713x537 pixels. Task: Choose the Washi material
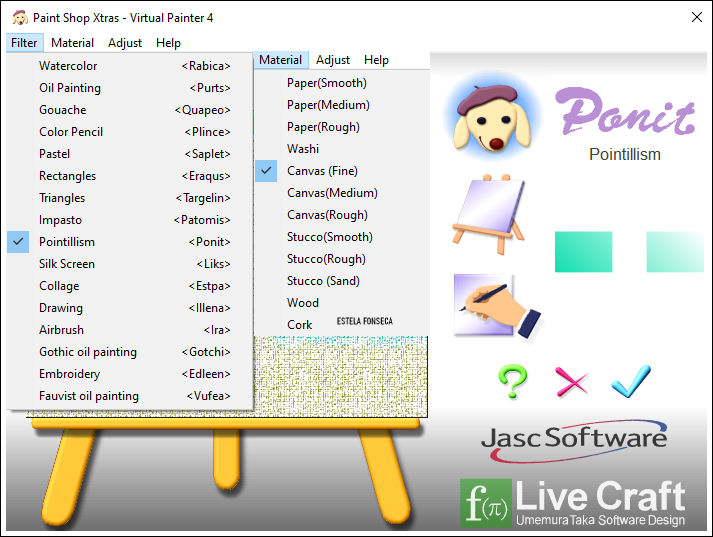click(x=342, y=149)
